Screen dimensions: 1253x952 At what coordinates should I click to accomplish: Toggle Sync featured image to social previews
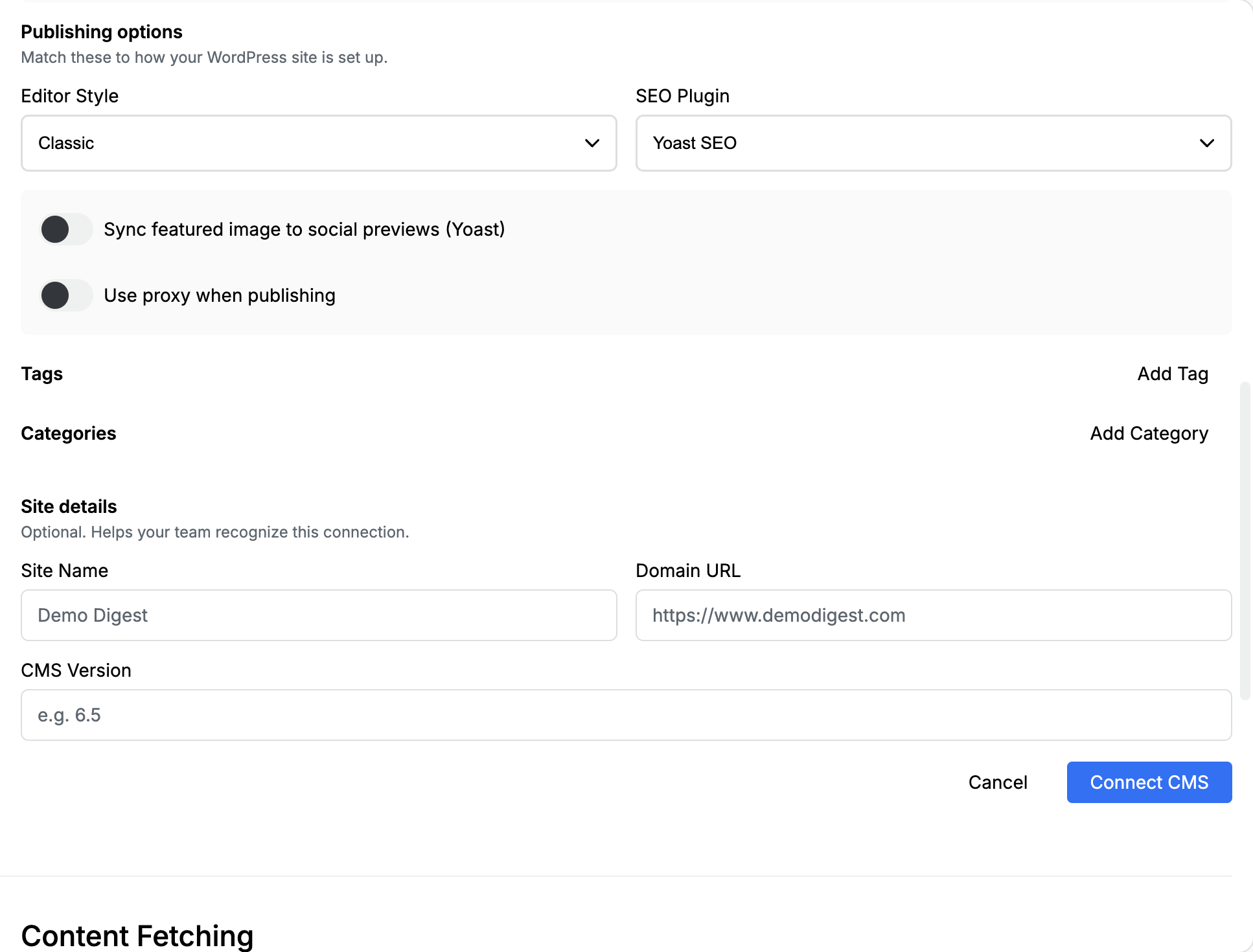(x=66, y=229)
